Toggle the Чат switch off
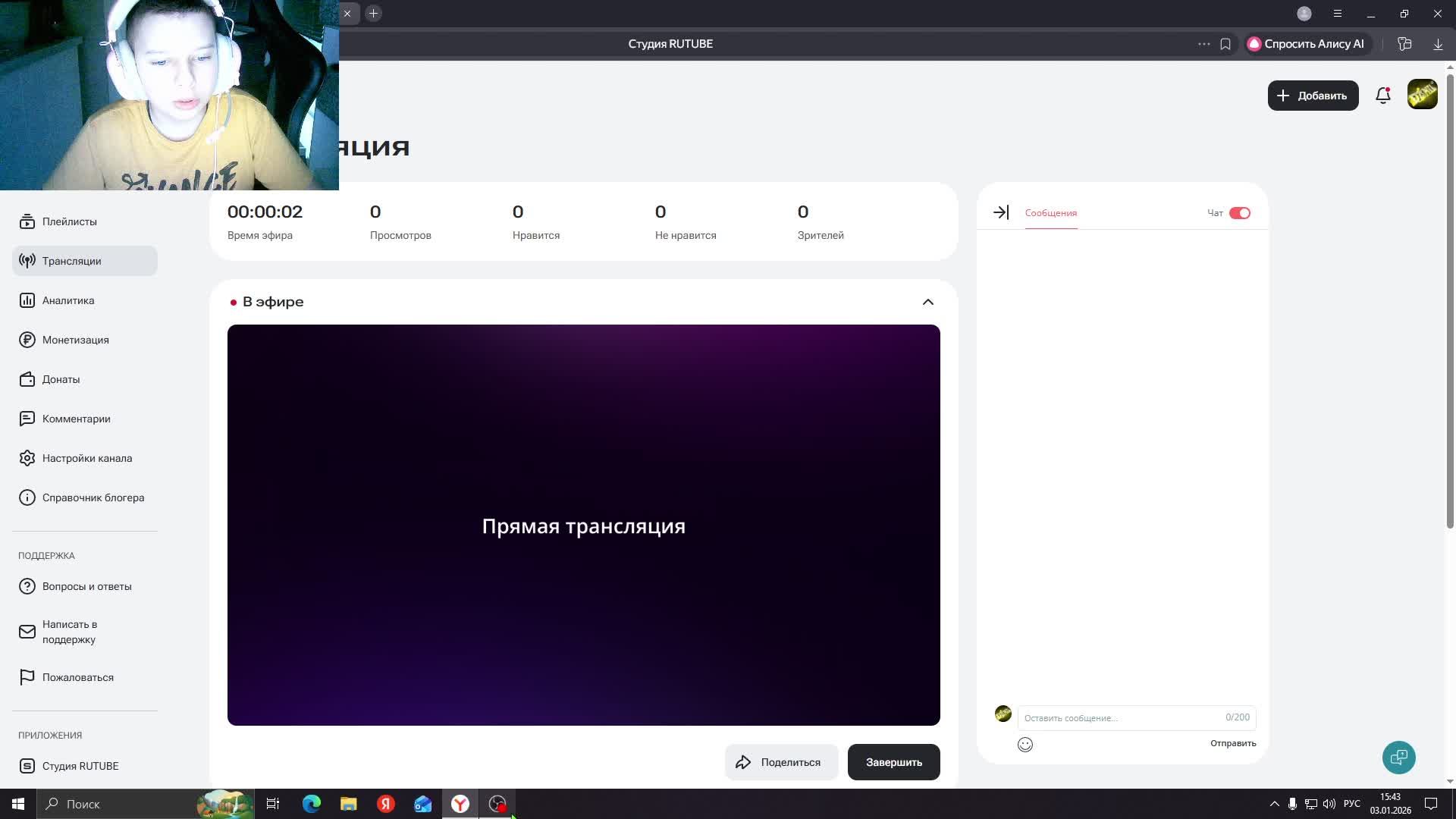Screen dimensions: 1456x819 coord(1240,213)
